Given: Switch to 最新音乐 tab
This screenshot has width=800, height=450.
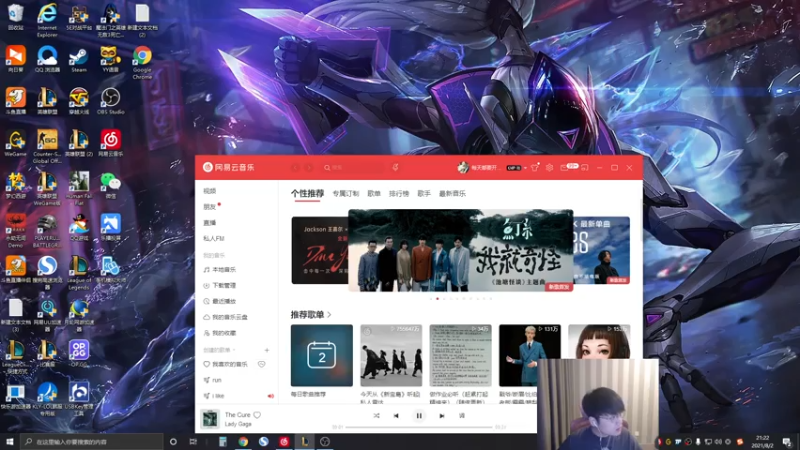Looking at the screenshot, I should click(452, 194).
